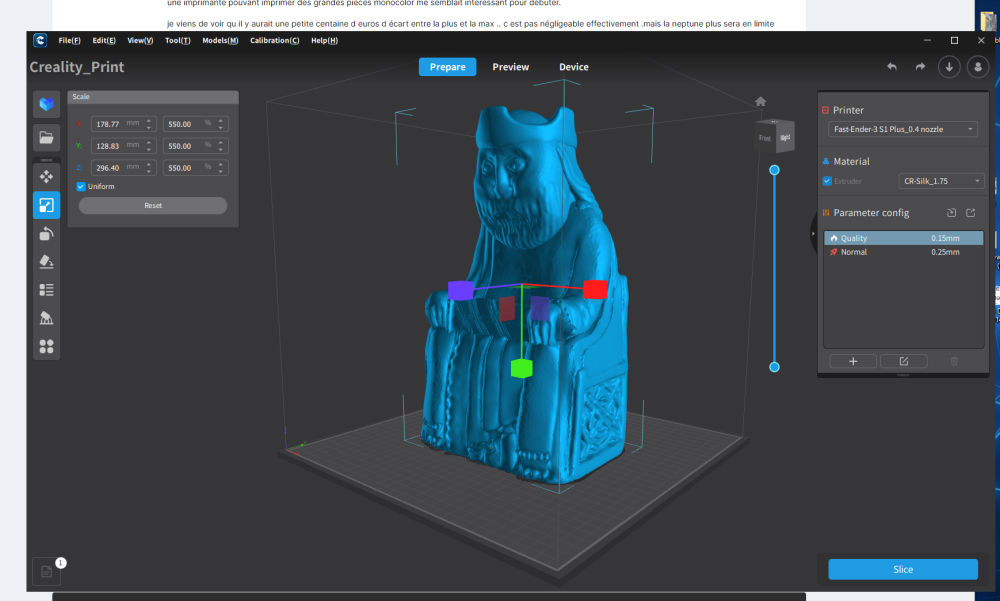Import a parameter config profile

click(952, 212)
